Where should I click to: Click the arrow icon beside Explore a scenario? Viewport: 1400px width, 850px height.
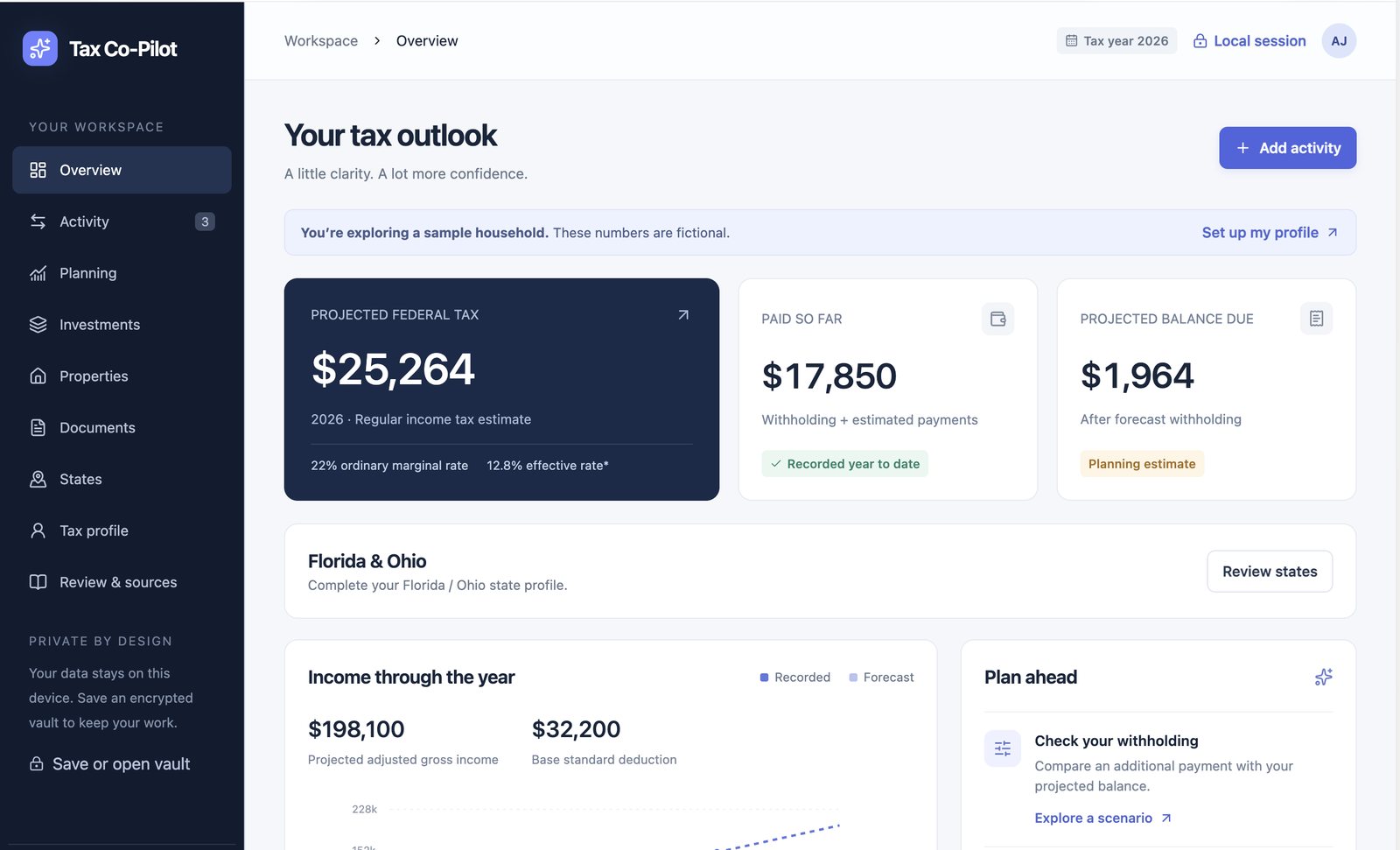pyautogui.click(x=1165, y=818)
